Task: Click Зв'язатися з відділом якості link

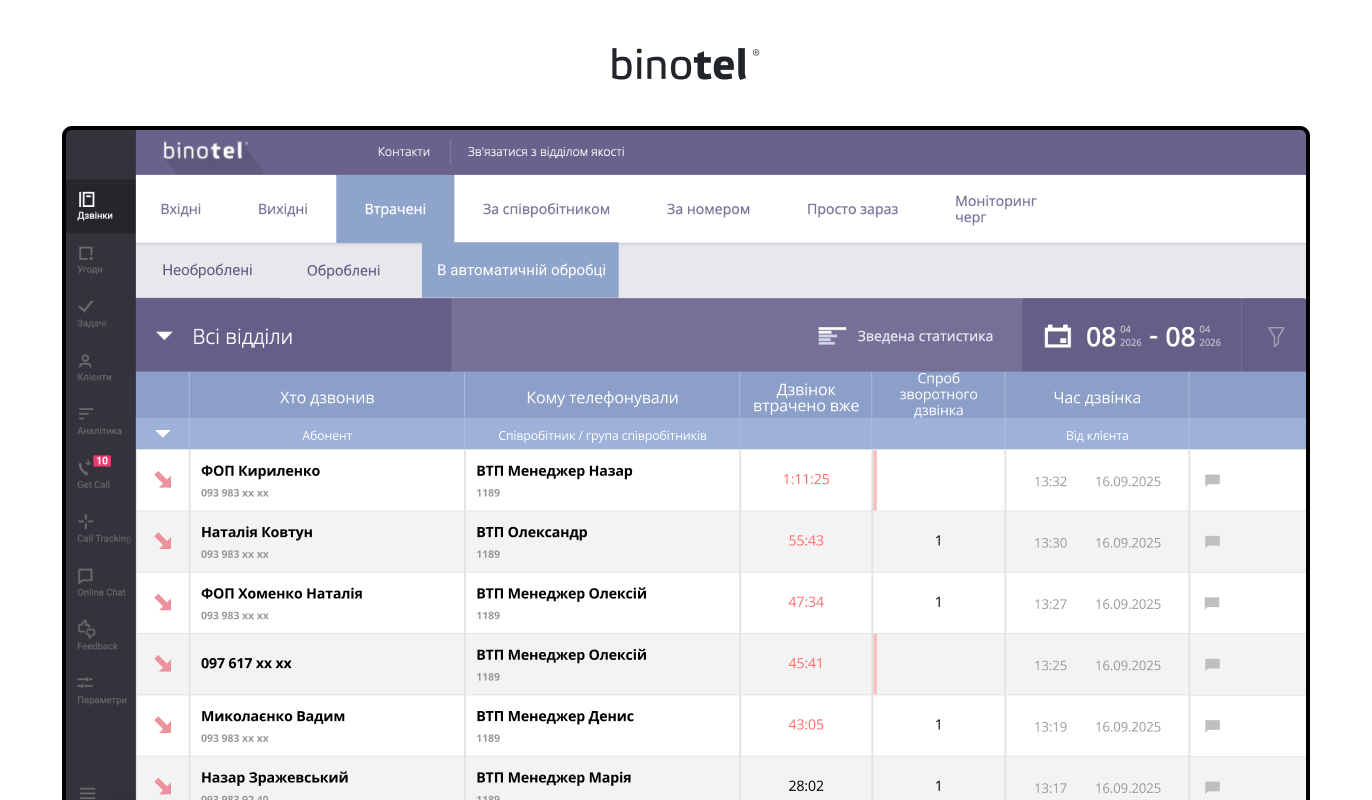Action: pyautogui.click(x=546, y=152)
